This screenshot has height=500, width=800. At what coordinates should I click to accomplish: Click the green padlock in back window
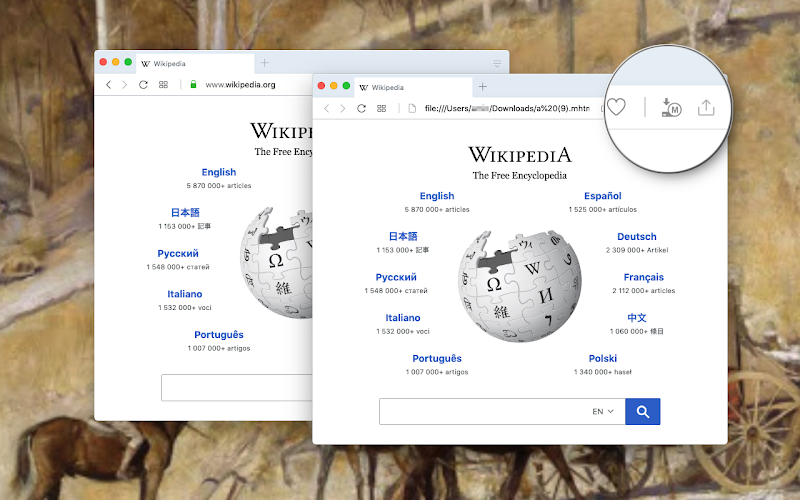coord(193,84)
